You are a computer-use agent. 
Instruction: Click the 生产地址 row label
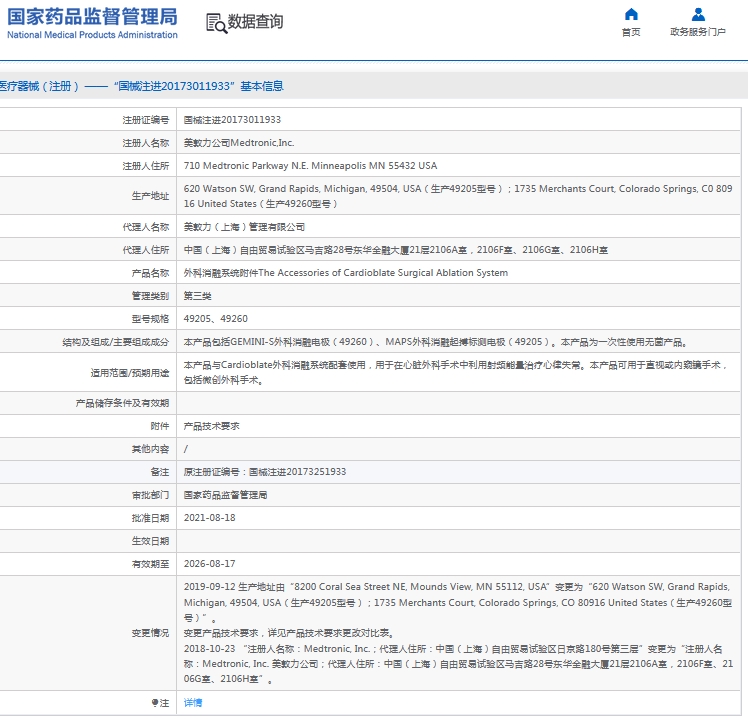150,196
